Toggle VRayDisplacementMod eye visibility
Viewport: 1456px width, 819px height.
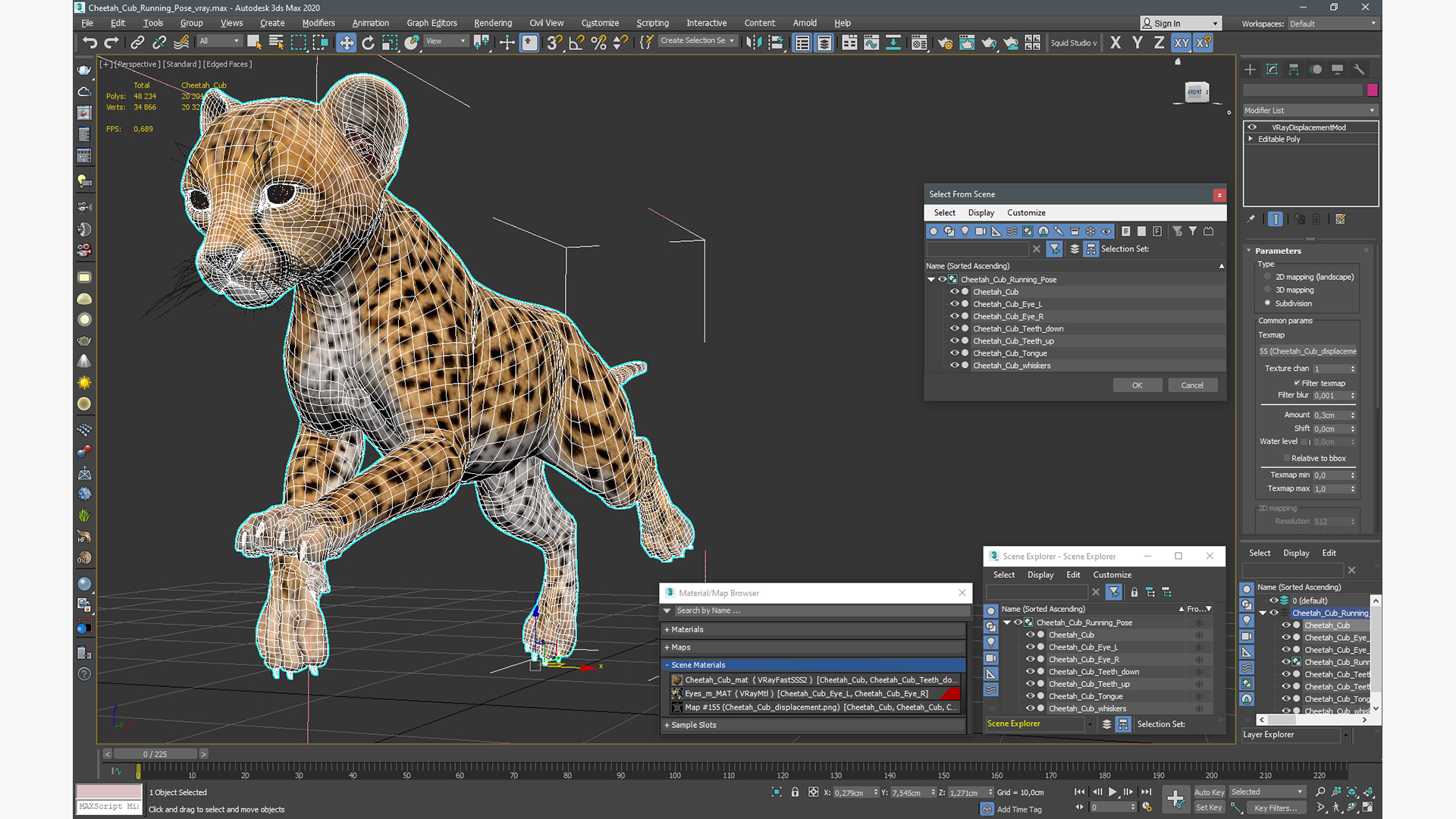point(1253,127)
